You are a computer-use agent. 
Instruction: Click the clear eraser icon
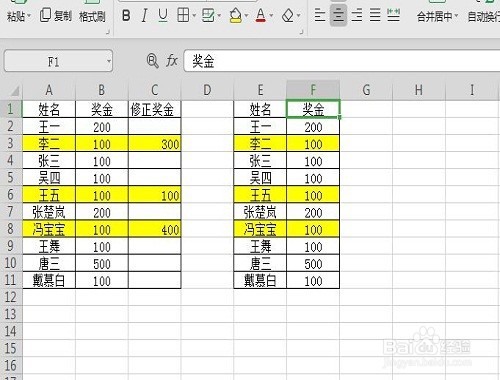pos(288,15)
